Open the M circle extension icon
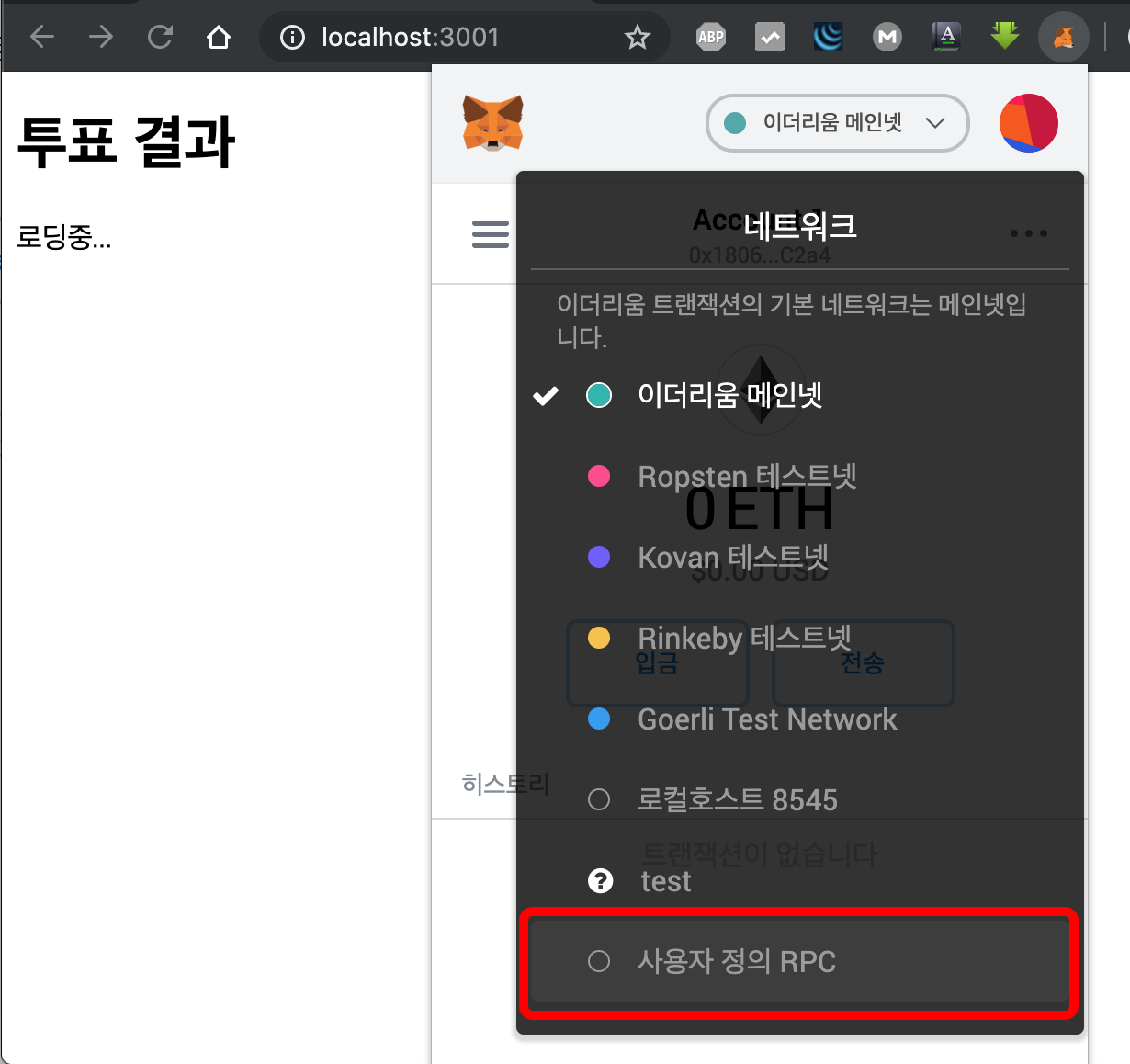This screenshot has width=1130, height=1064. 887,37
